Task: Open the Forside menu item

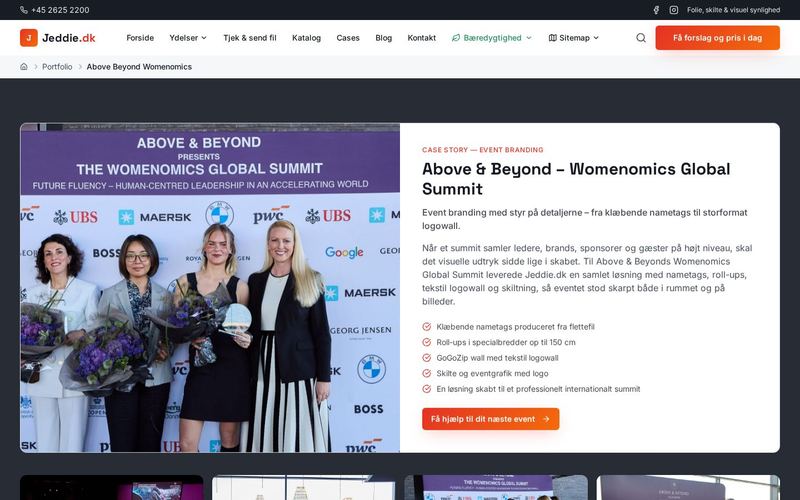Action: 140,38
